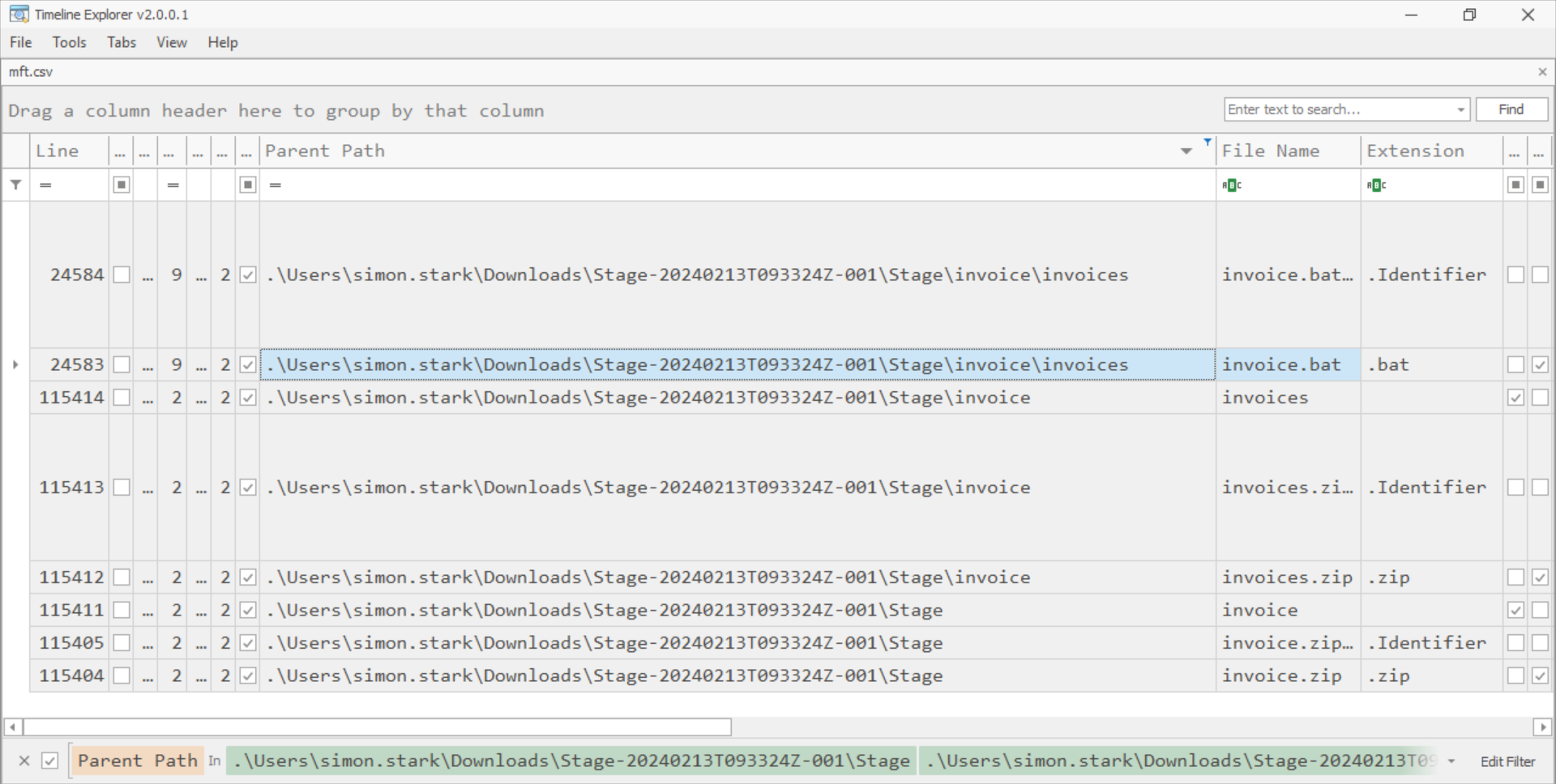Click the File Name ABC filter operator icon
Image resolution: width=1556 pixels, height=784 pixels.
tap(1232, 185)
